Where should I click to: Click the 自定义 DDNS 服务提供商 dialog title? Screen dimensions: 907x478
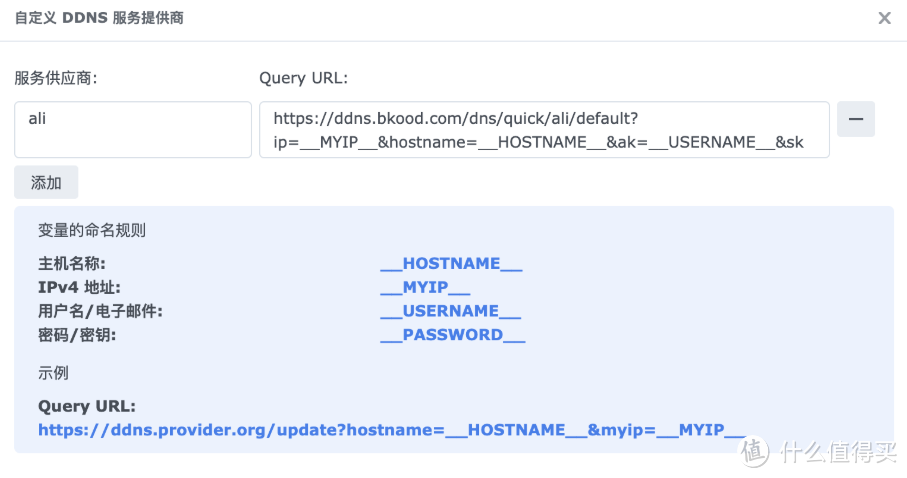99,18
